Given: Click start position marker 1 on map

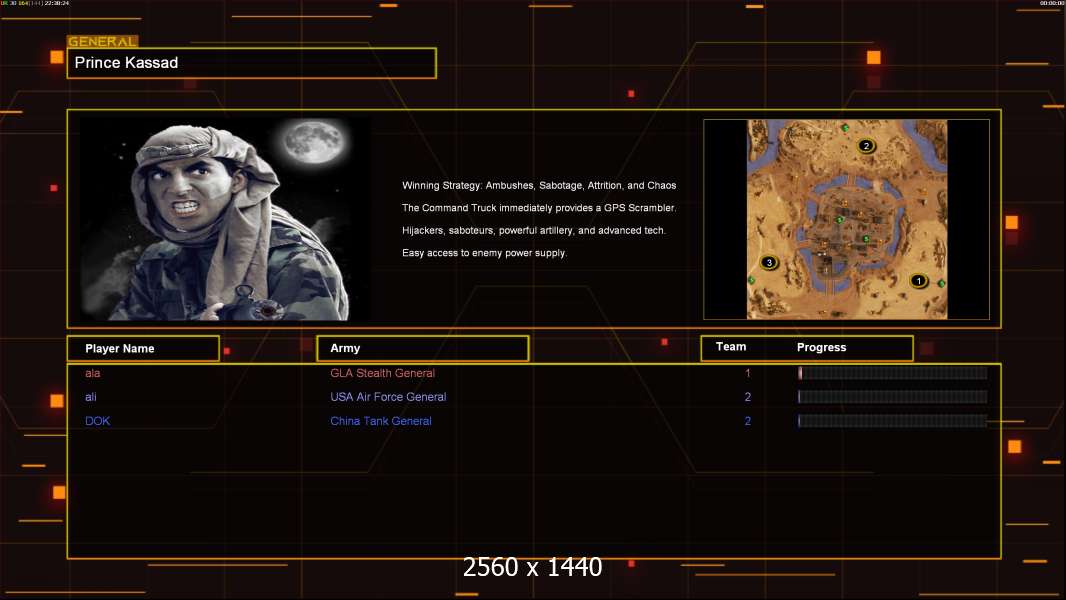Looking at the screenshot, I should pos(918,281).
